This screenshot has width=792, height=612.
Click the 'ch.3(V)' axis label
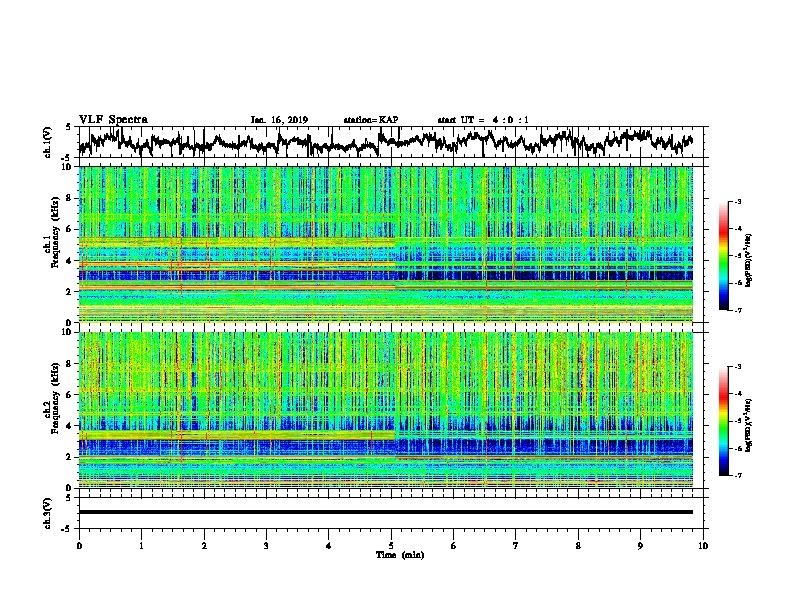tap(47, 513)
